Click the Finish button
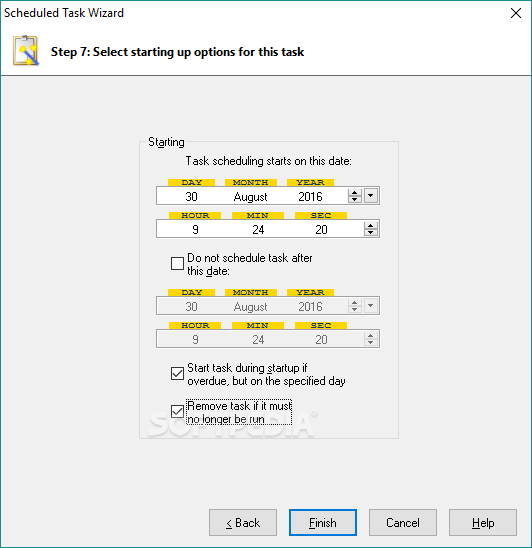 point(323,522)
